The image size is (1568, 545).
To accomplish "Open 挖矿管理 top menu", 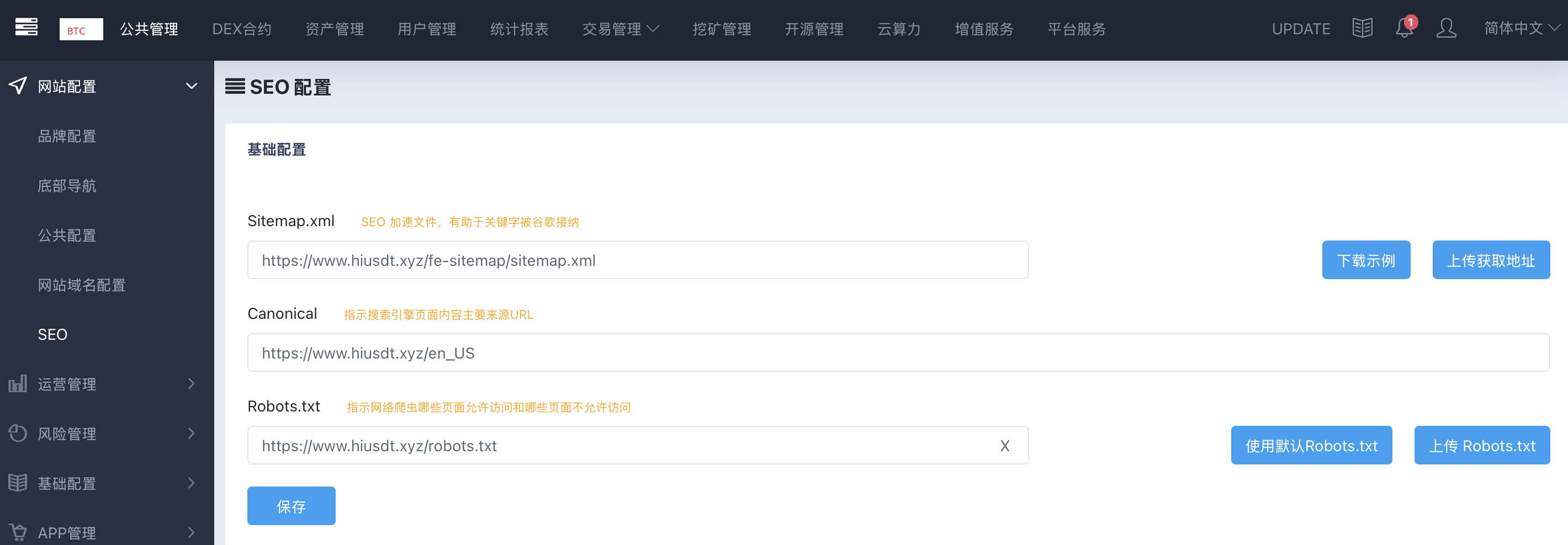I will (x=722, y=29).
